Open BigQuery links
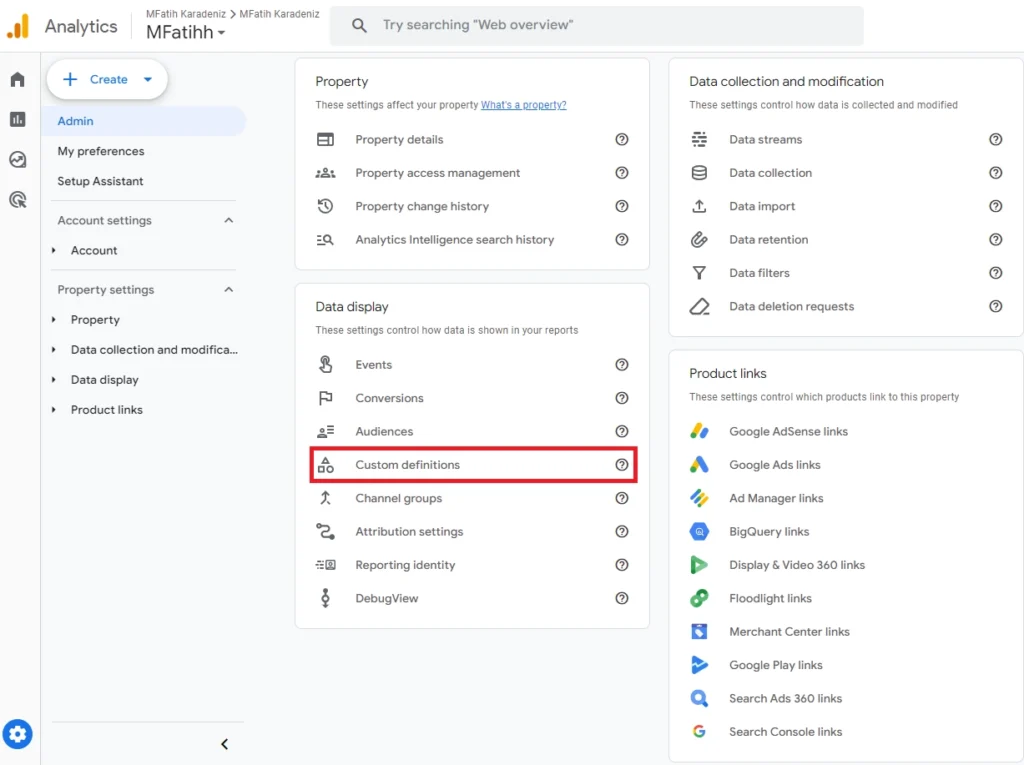This screenshot has width=1024, height=765. pos(769,532)
